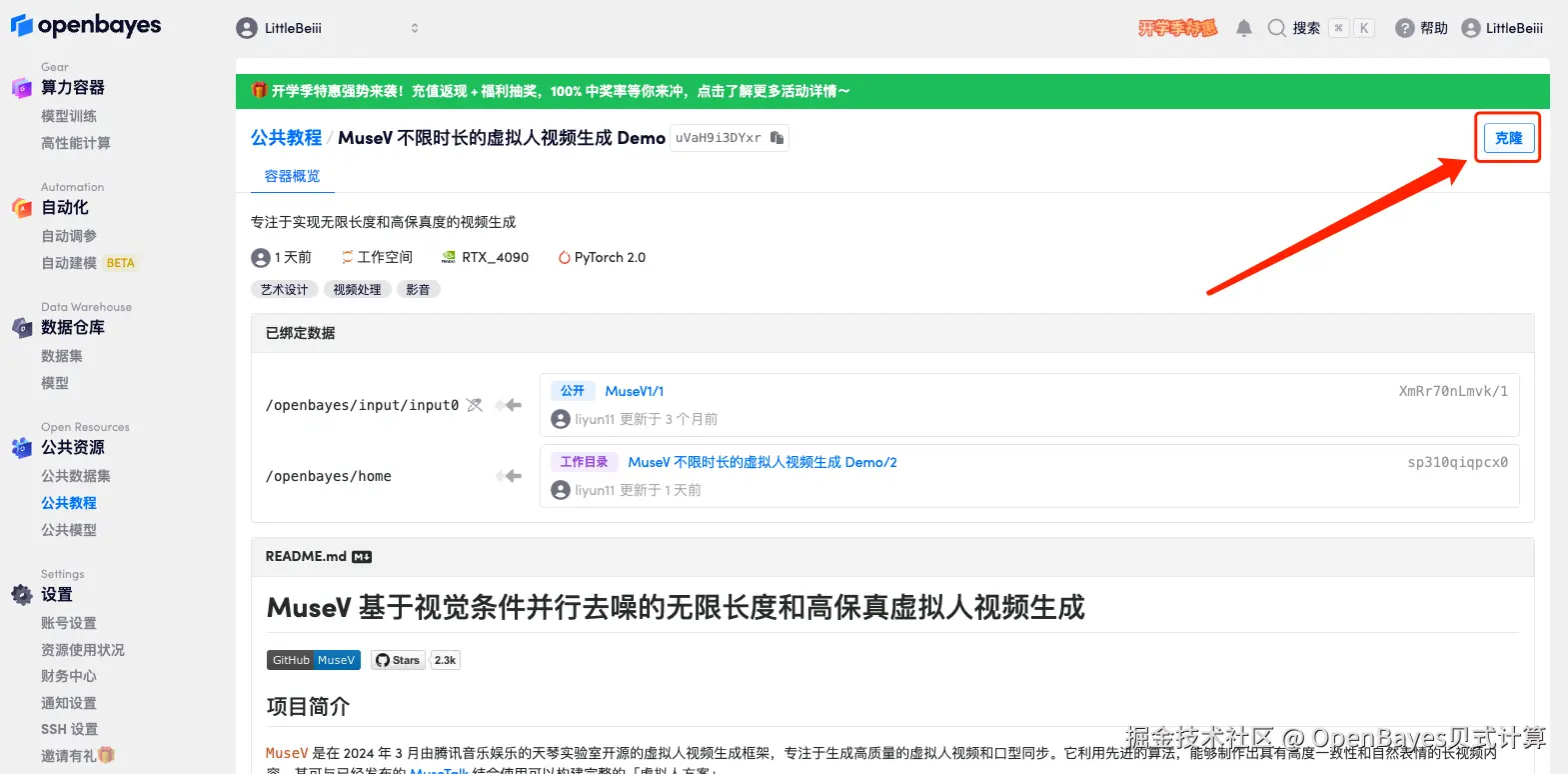Open the notifications bell

click(x=1244, y=28)
